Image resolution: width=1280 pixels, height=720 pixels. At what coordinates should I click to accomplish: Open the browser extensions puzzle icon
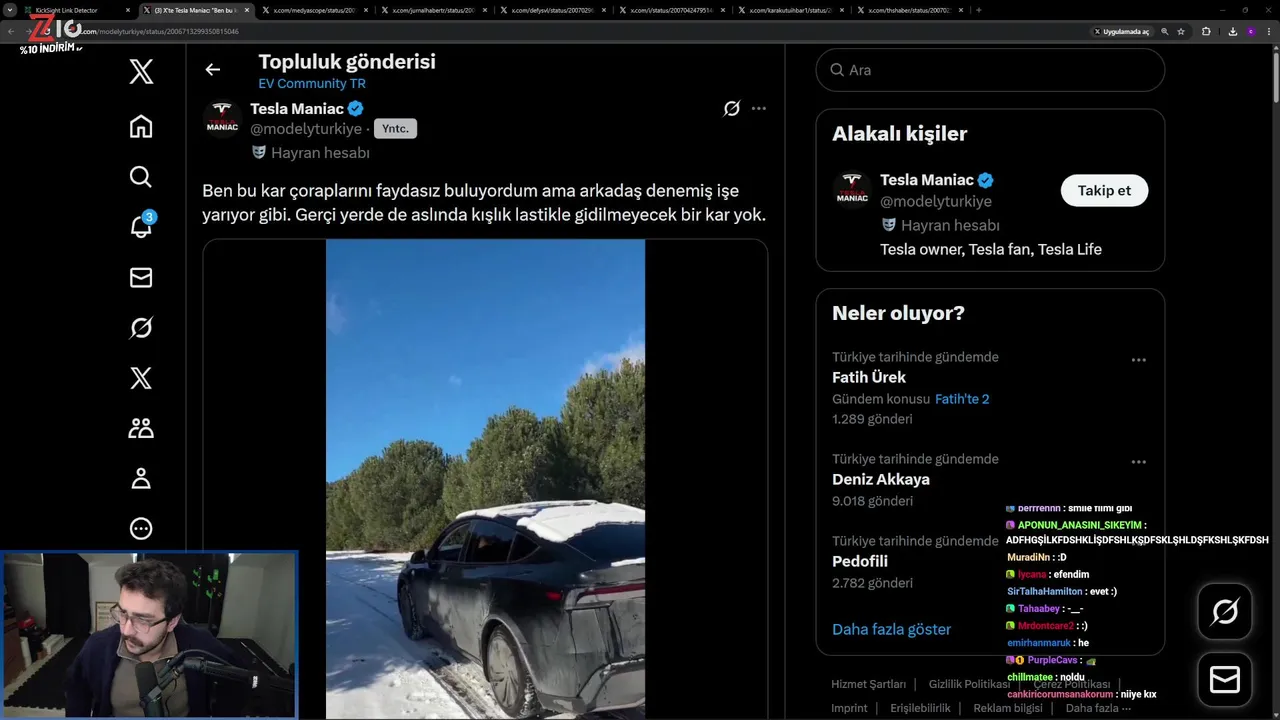(x=1206, y=31)
